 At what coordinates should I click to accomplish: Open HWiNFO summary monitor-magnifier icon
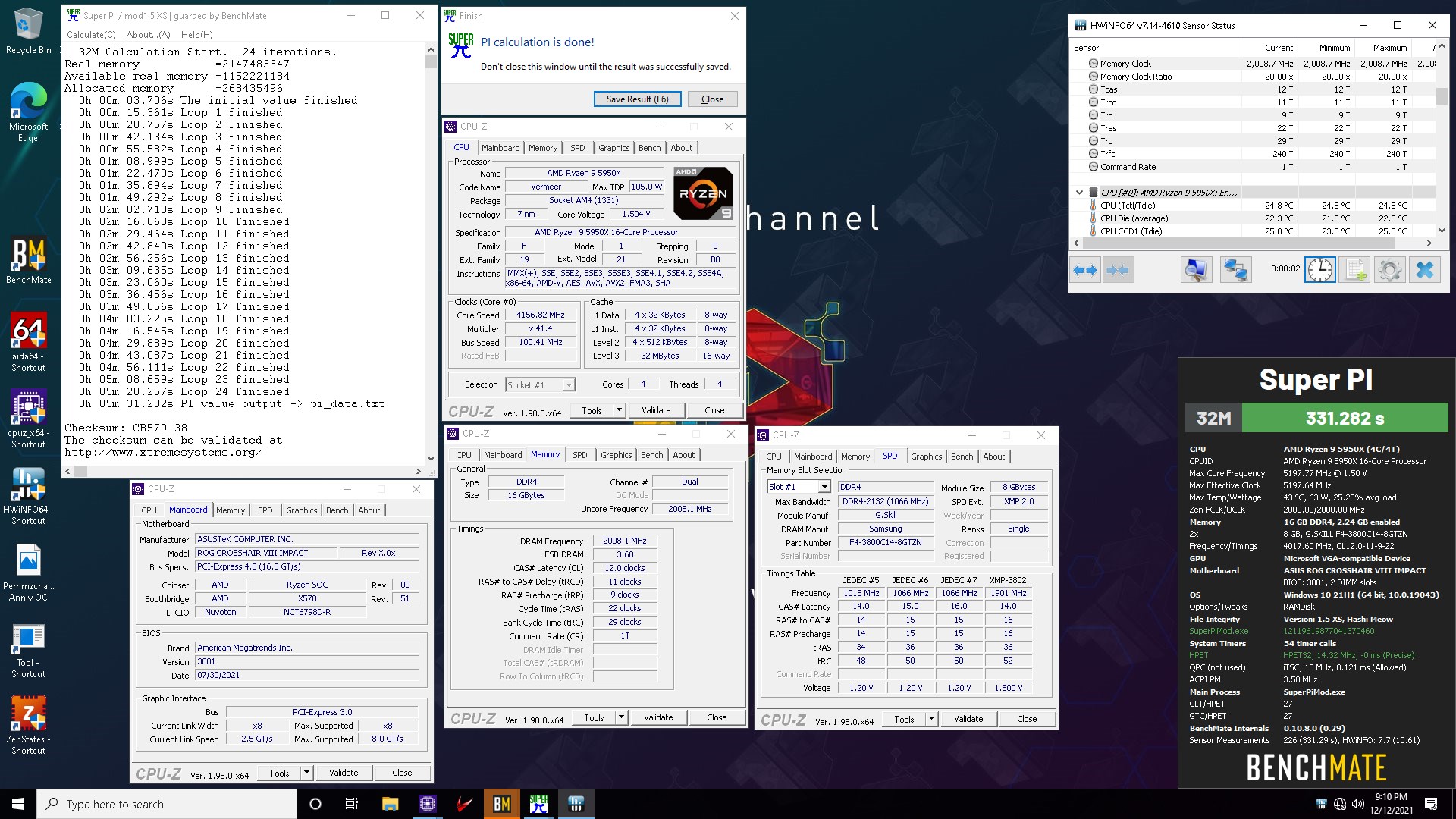point(1196,270)
